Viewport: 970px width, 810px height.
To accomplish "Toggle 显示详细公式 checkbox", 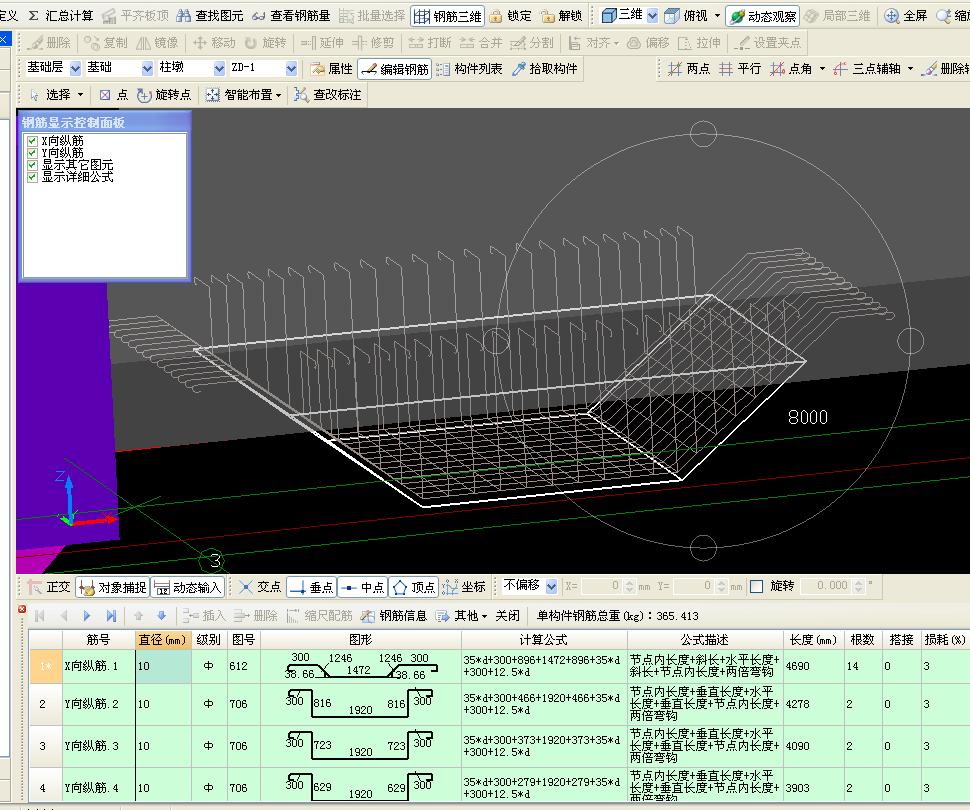I will pyautogui.click(x=33, y=177).
